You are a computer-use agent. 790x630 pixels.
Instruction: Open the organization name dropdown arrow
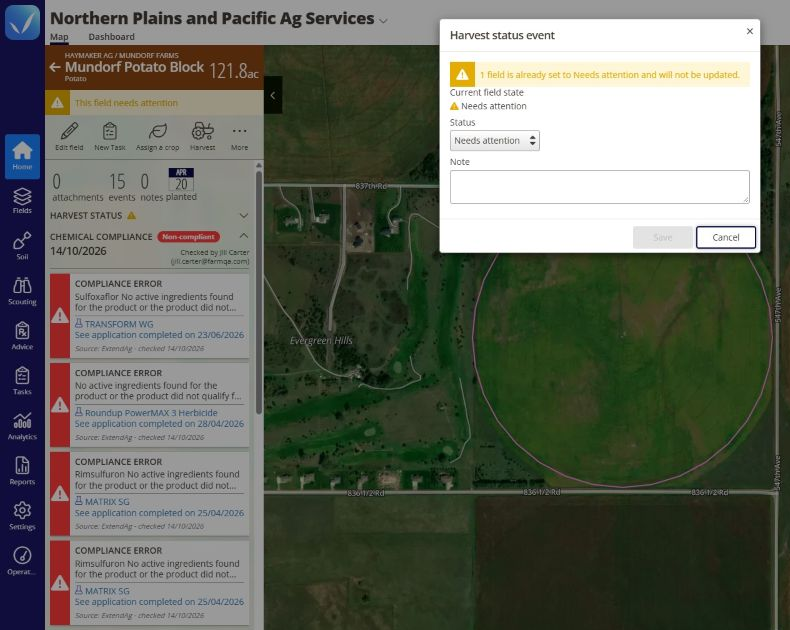pyautogui.click(x=383, y=21)
